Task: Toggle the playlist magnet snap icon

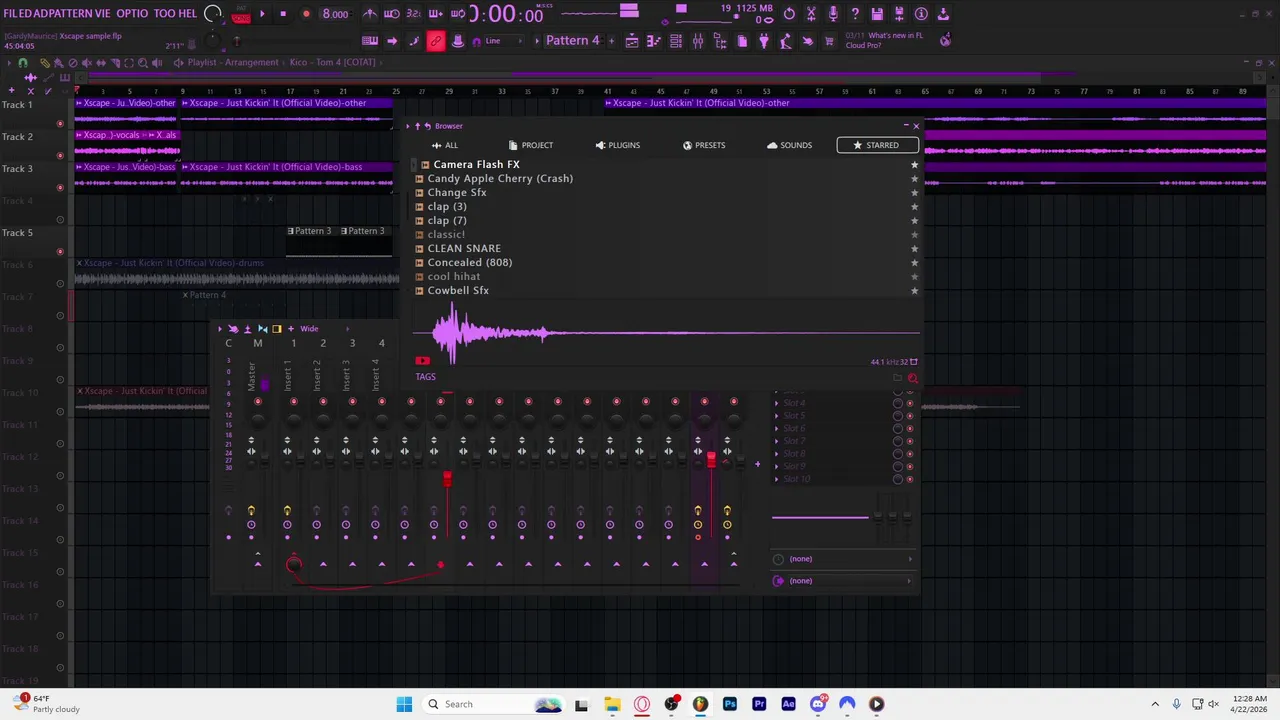Action: point(23,63)
